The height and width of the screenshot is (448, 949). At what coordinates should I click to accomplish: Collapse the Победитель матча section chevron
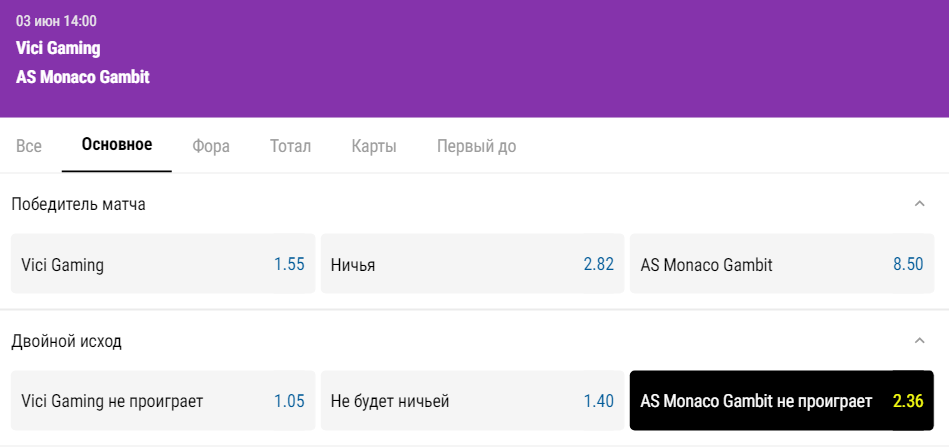pyautogui.click(x=919, y=203)
